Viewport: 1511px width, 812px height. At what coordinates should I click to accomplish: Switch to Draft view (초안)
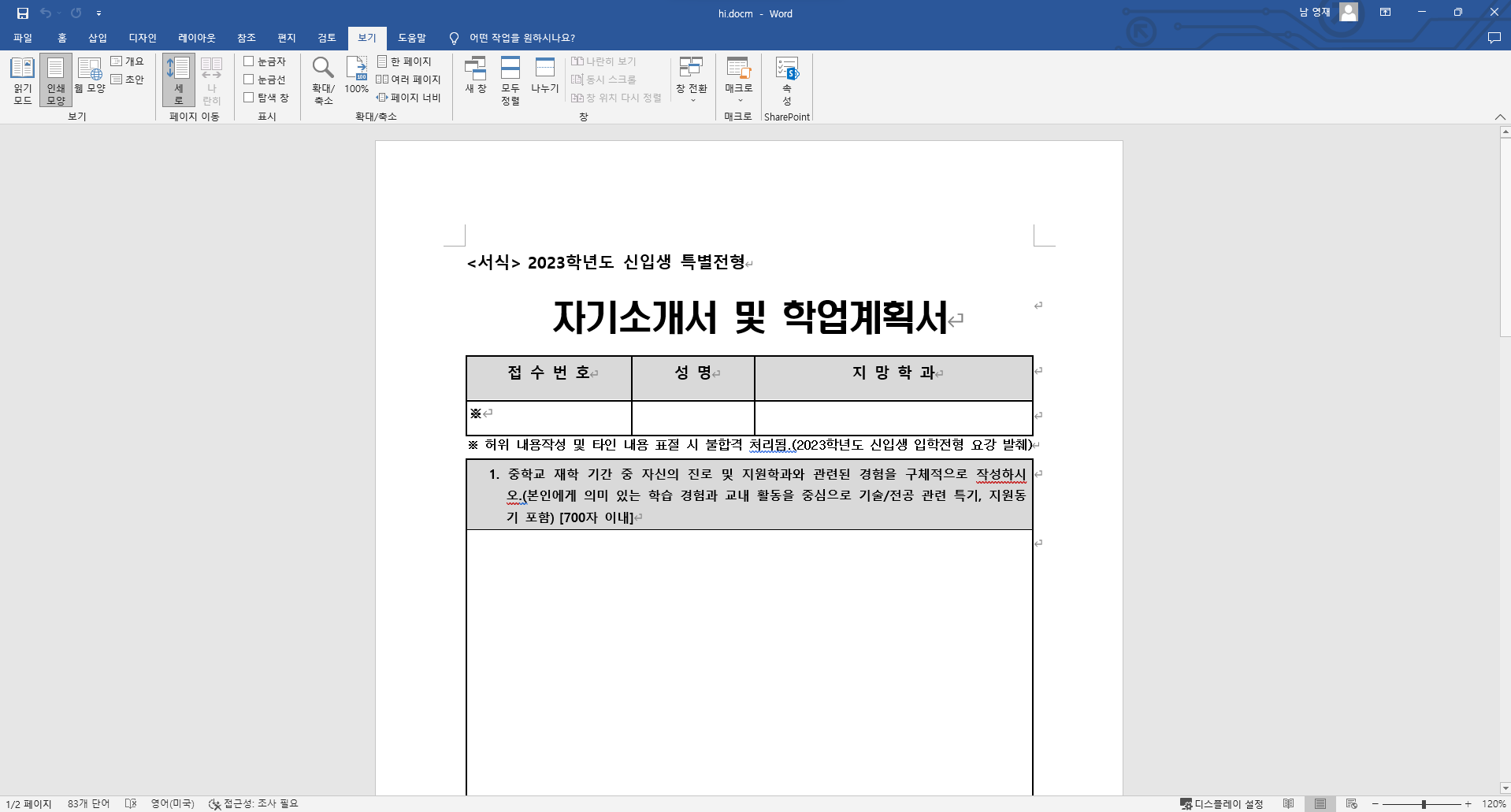128,79
